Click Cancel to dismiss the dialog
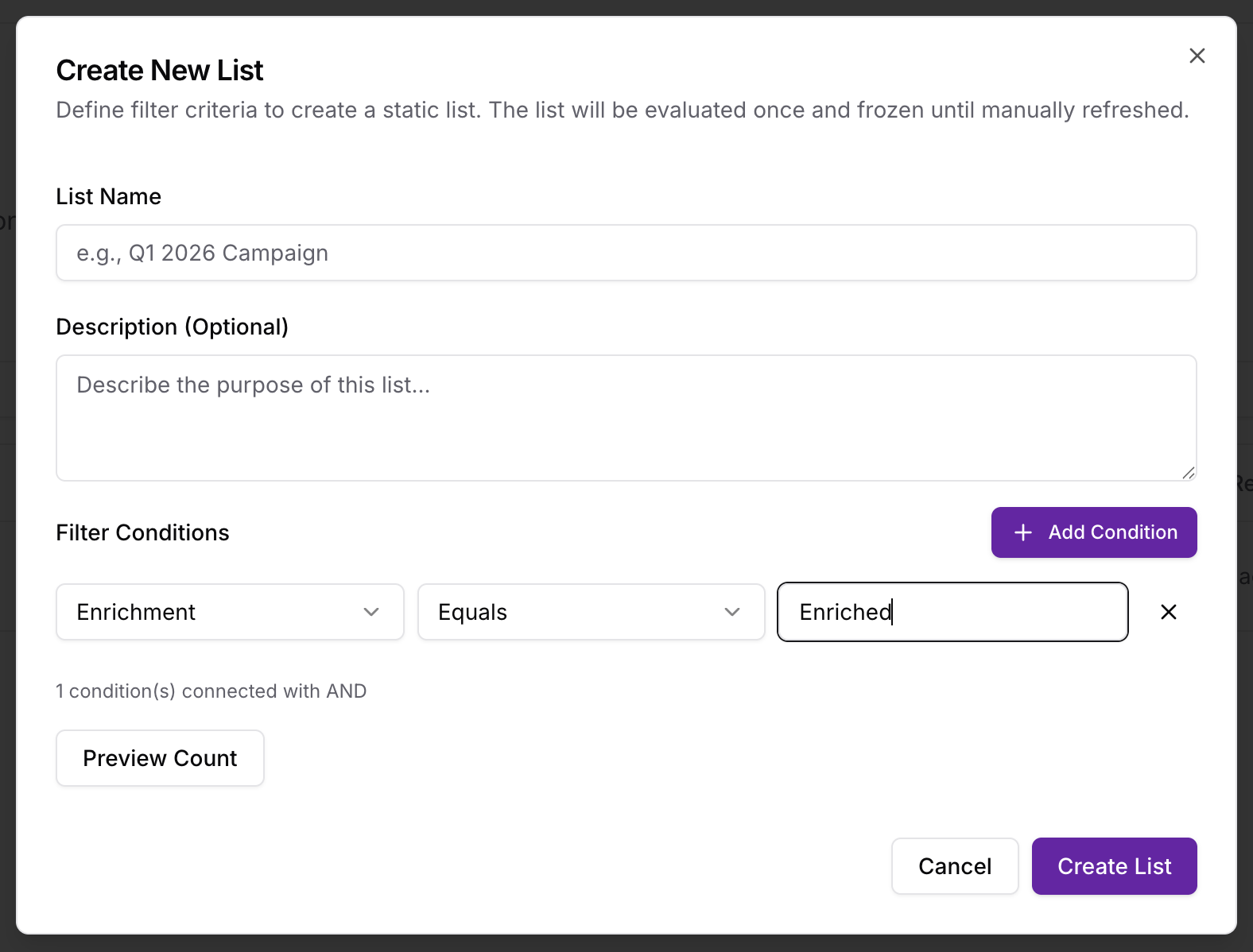 (x=955, y=866)
